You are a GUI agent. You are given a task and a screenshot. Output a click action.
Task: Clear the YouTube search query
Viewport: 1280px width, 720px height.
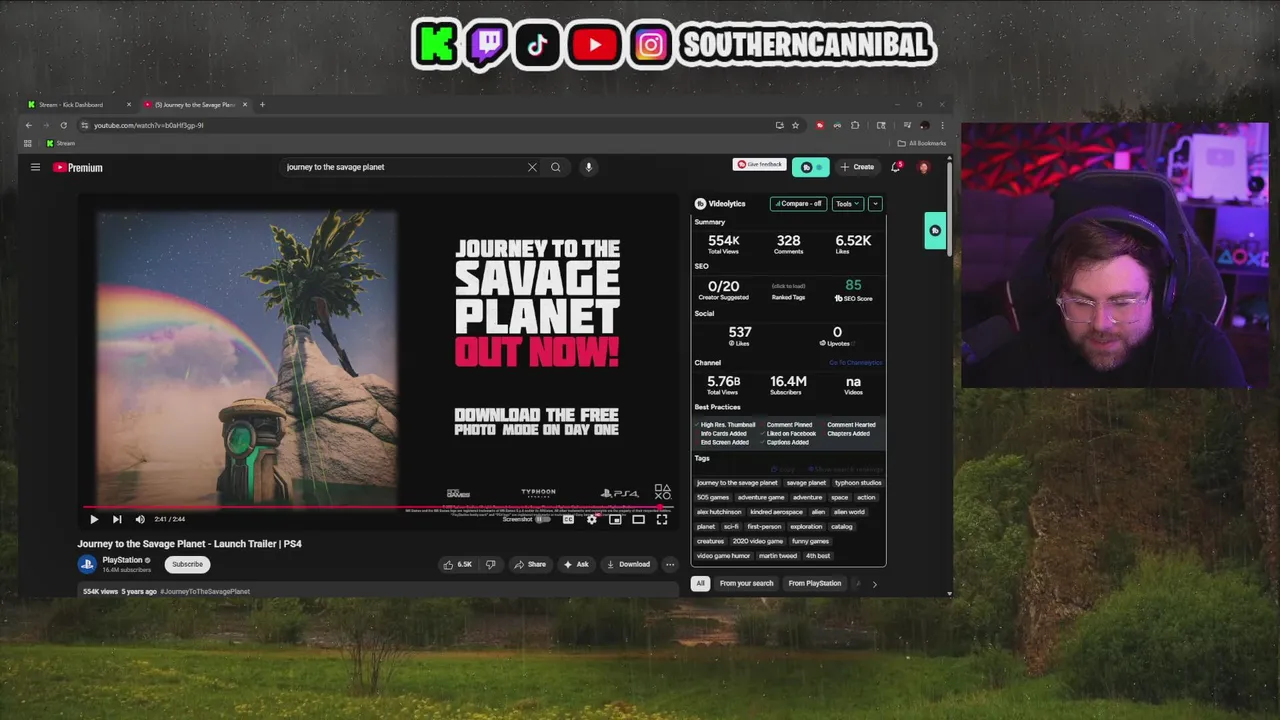532,167
